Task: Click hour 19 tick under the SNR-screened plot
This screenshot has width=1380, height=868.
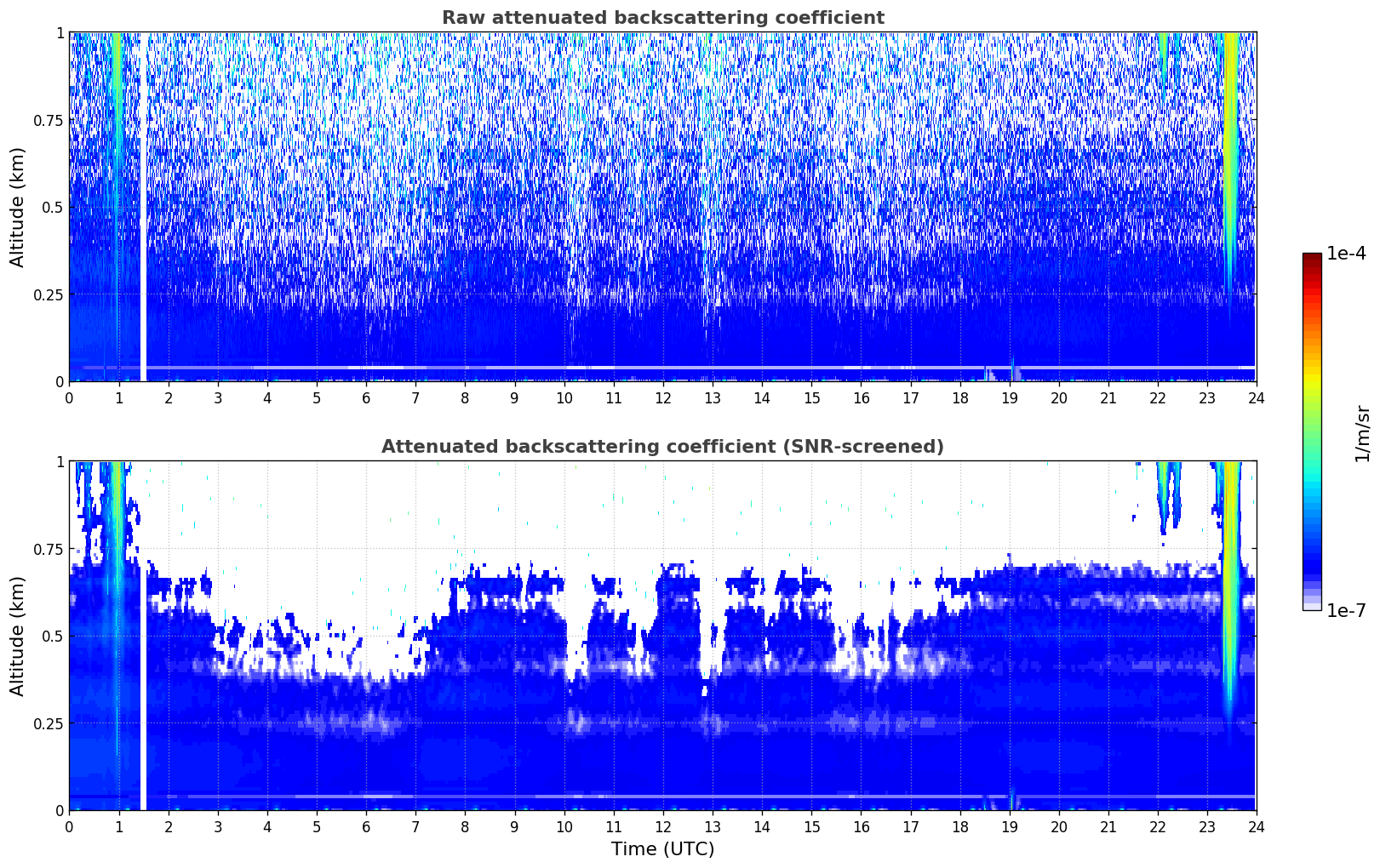Action: pos(1010,826)
